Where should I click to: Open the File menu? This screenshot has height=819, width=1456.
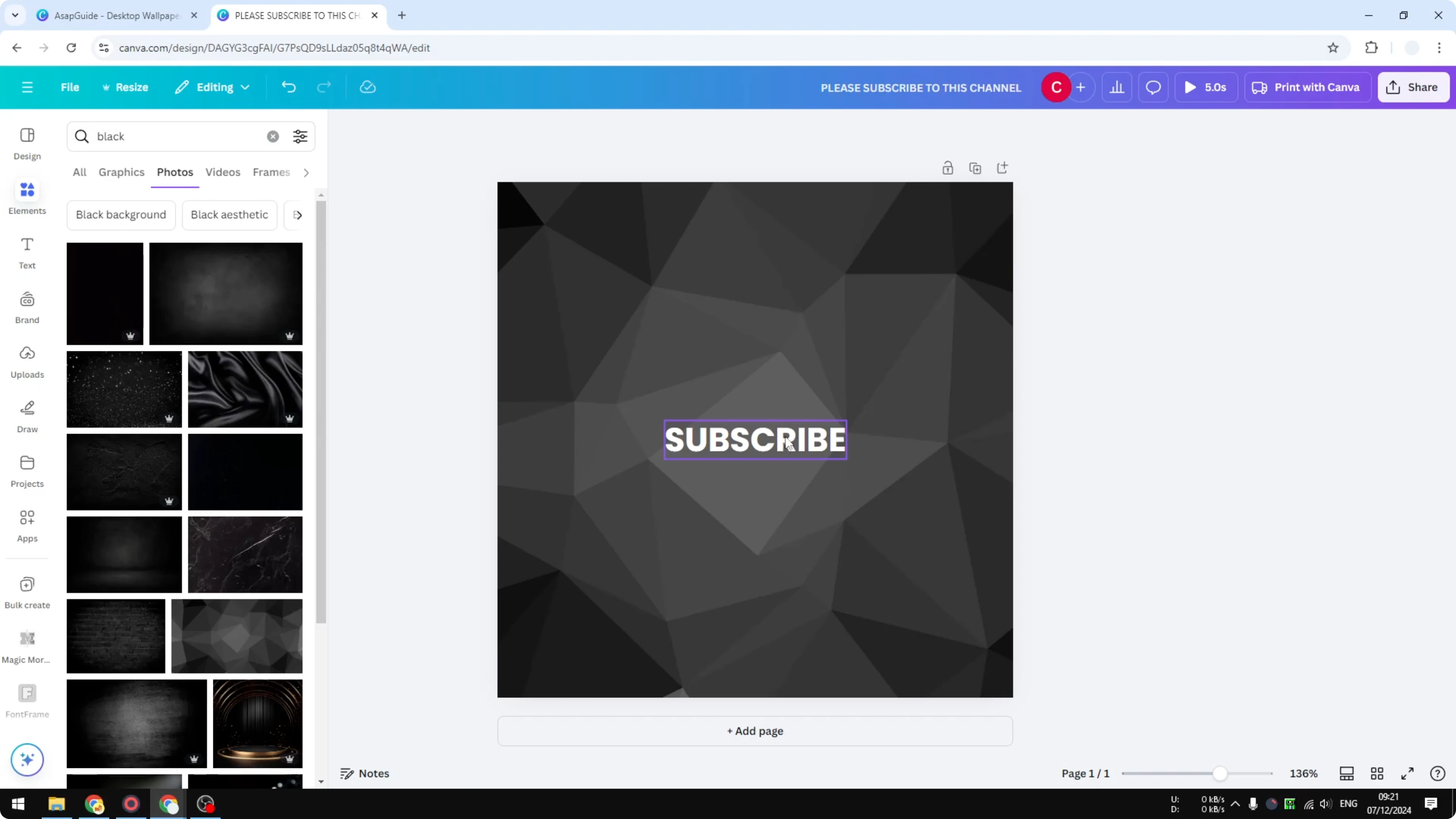[70, 87]
